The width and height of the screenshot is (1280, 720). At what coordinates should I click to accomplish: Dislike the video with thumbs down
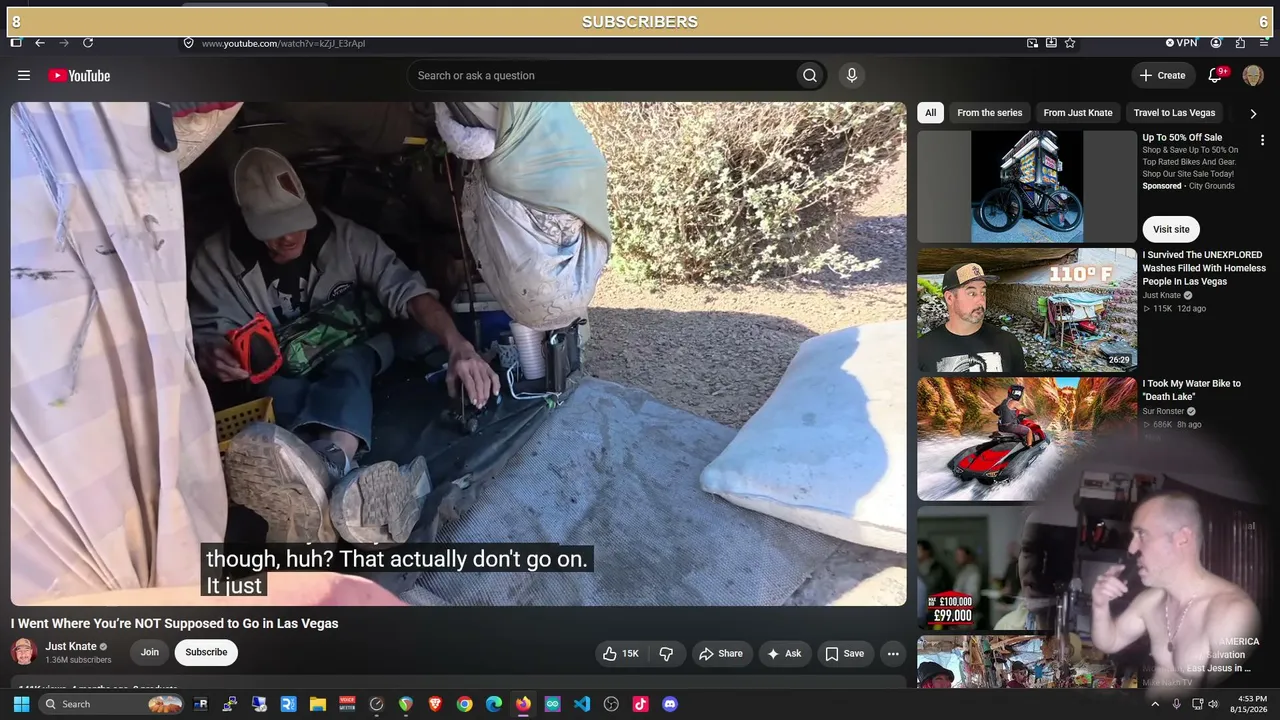pyautogui.click(x=667, y=654)
